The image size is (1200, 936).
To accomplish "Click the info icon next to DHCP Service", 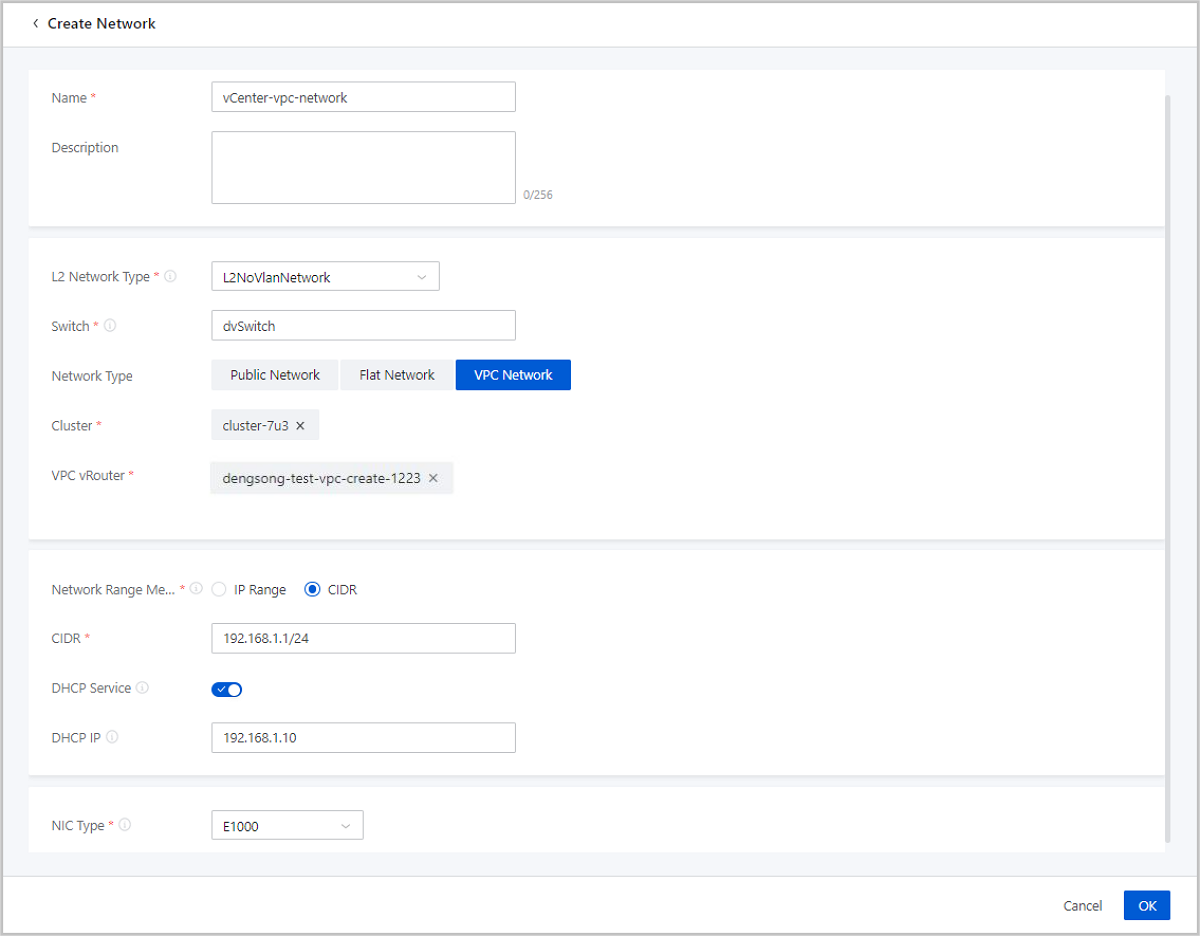I will pos(142,688).
